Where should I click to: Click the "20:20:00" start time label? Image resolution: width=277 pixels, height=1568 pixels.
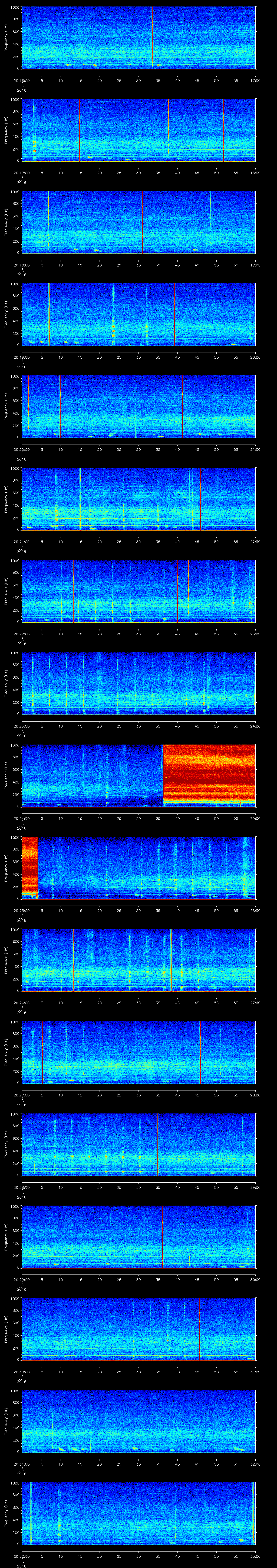[x=21, y=449]
